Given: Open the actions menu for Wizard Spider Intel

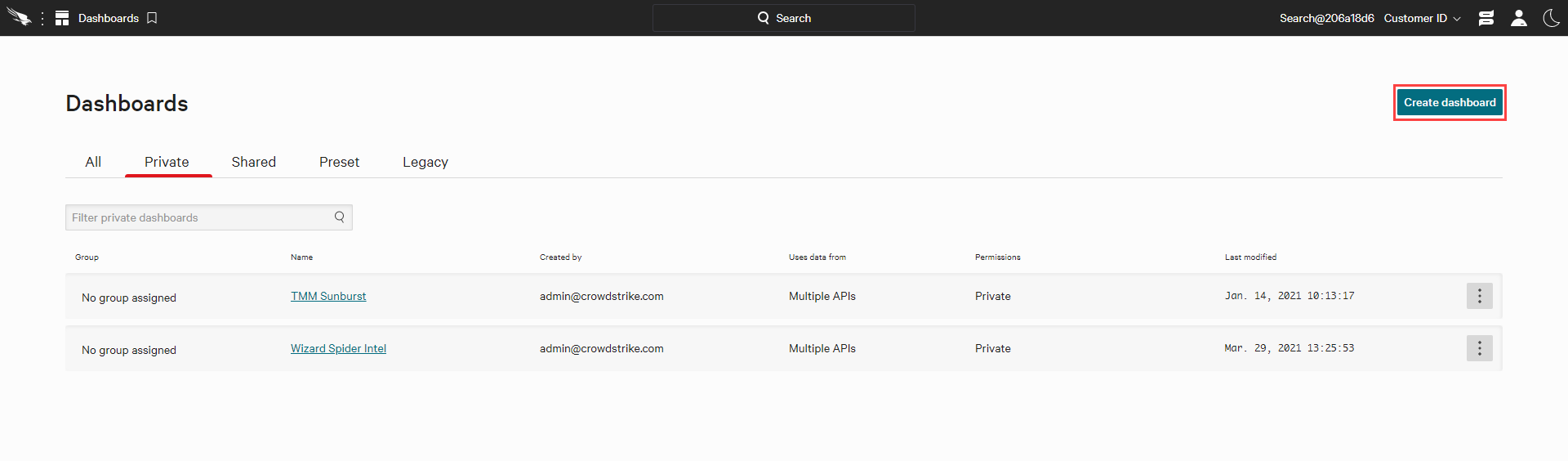Looking at the screenshot, I should [x=1479, y=348].
